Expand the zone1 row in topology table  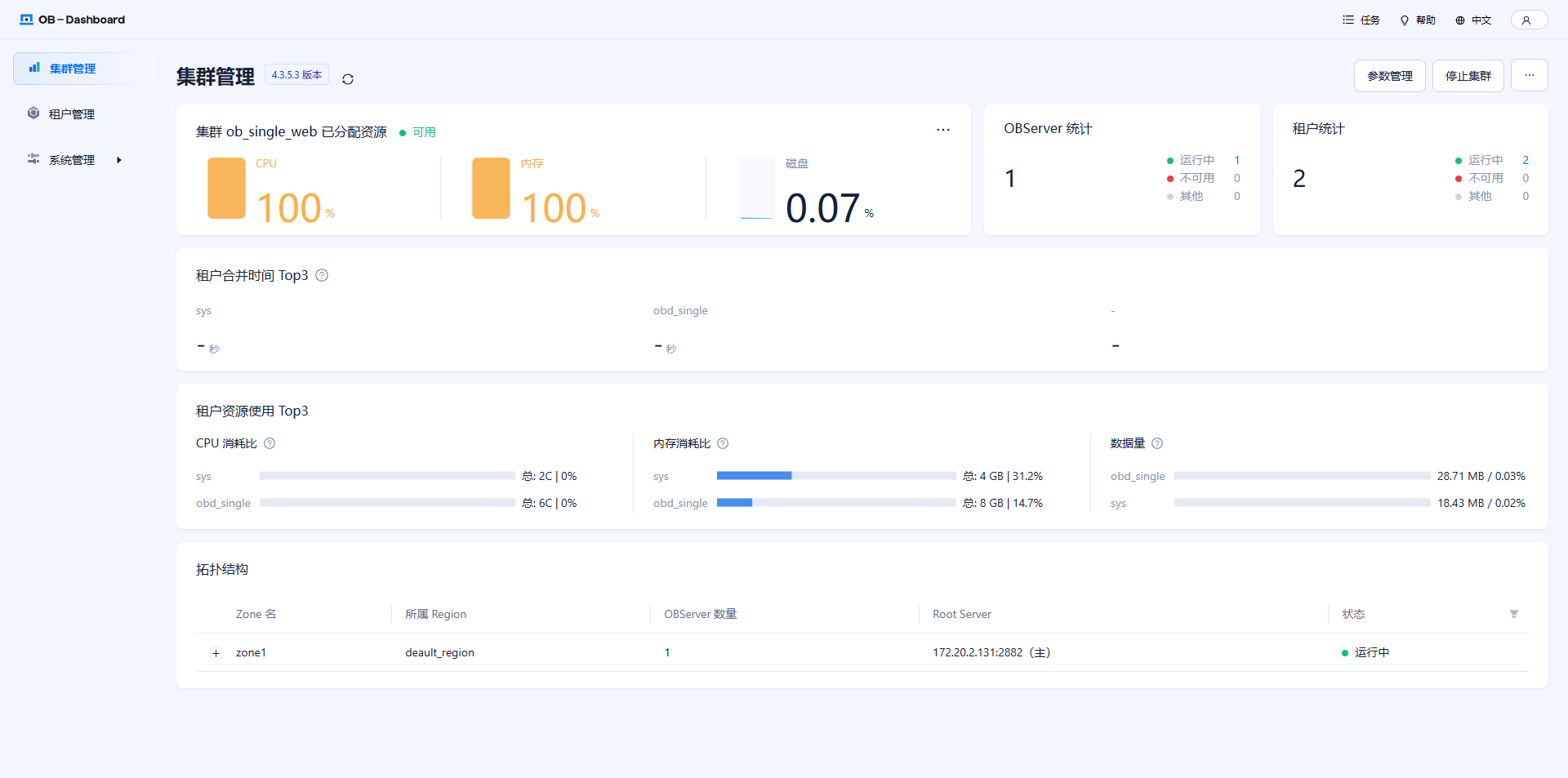pyautogui.click(x=216, y=653)
